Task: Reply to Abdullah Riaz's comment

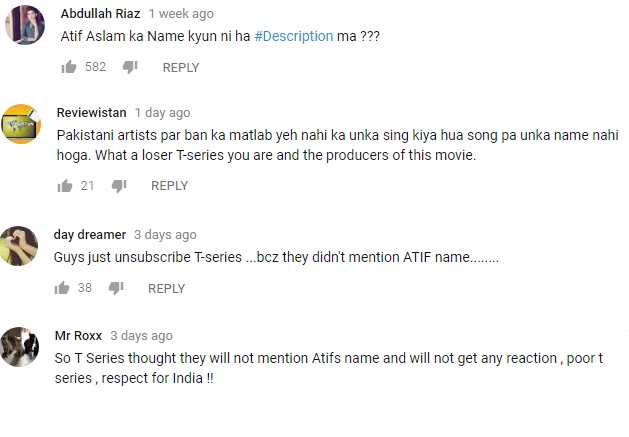Action: coord(181,67)
